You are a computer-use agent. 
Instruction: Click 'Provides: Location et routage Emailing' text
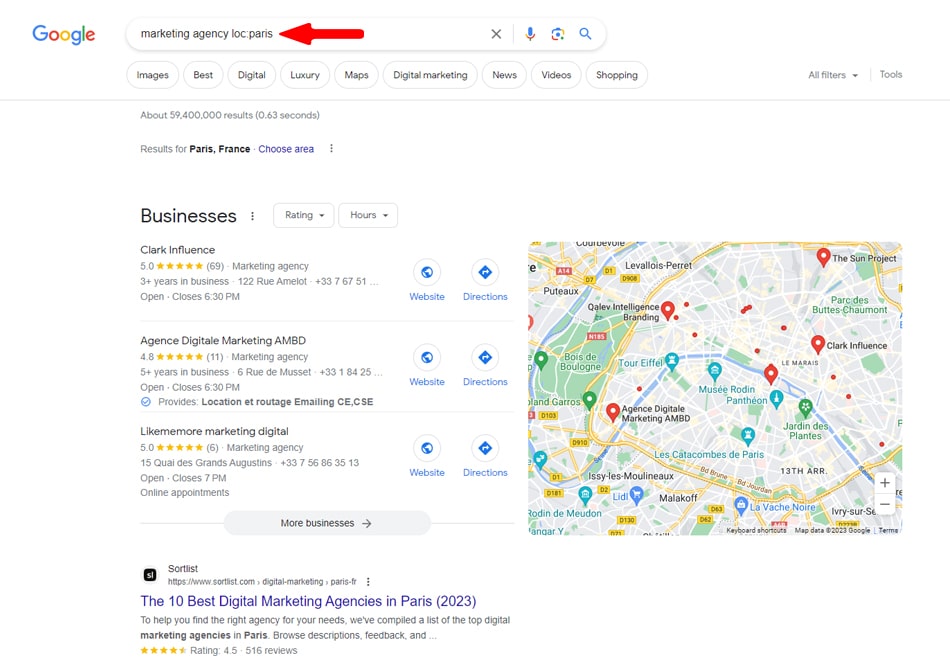click(265, 402)
